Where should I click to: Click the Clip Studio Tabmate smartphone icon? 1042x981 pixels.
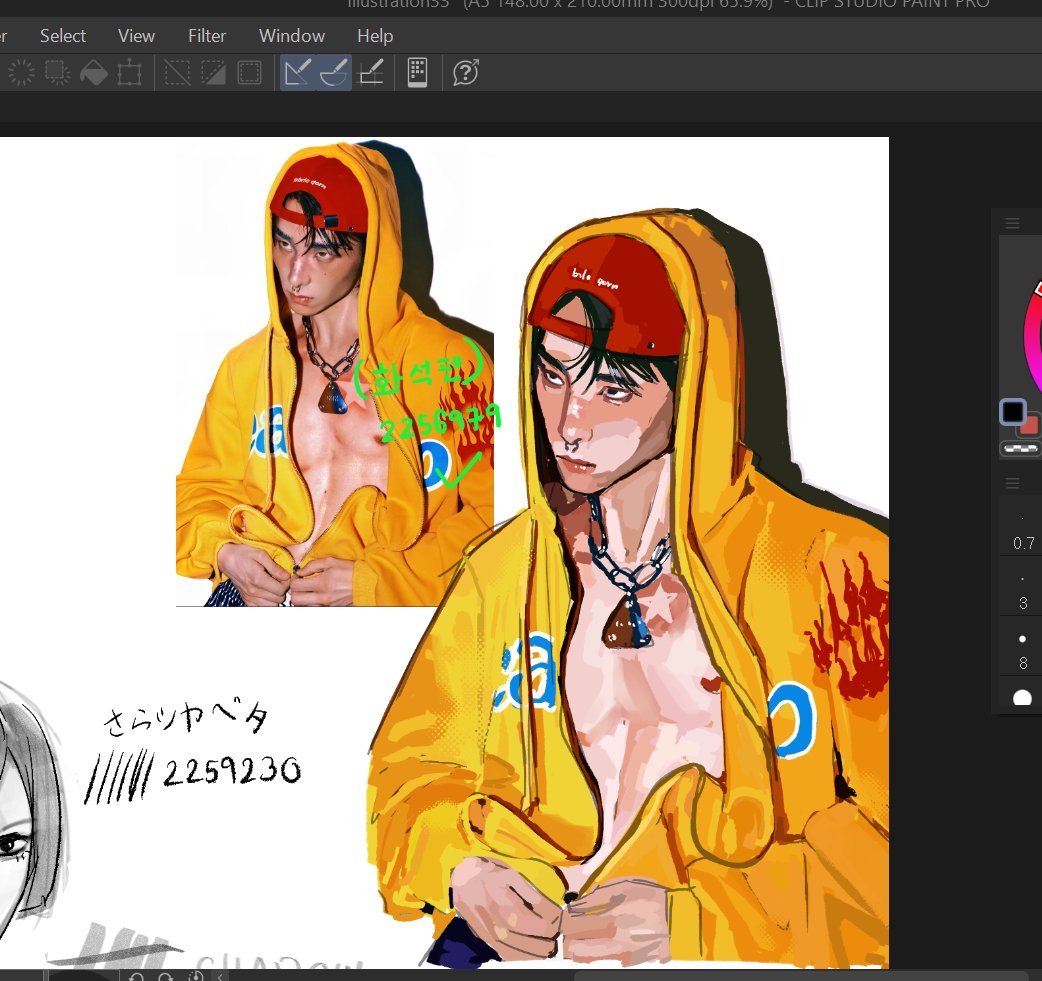tap(417, 72)
